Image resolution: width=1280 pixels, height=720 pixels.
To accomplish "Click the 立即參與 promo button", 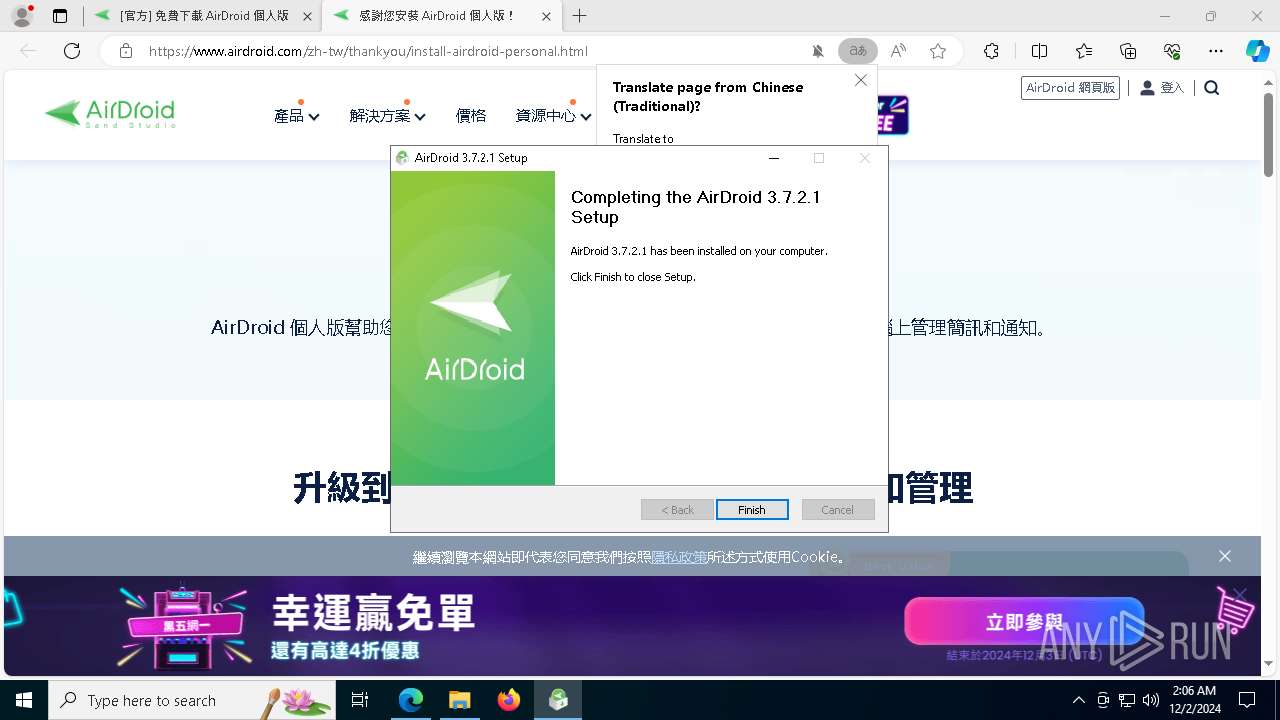I will (1024, 622).
